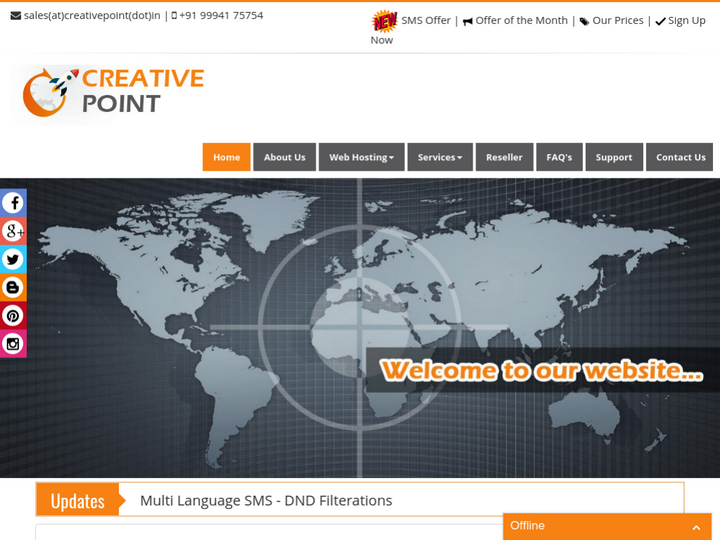Open the FAQ's menu item
The height and width of the screenshot is (540, 720).
click(559, 157)
